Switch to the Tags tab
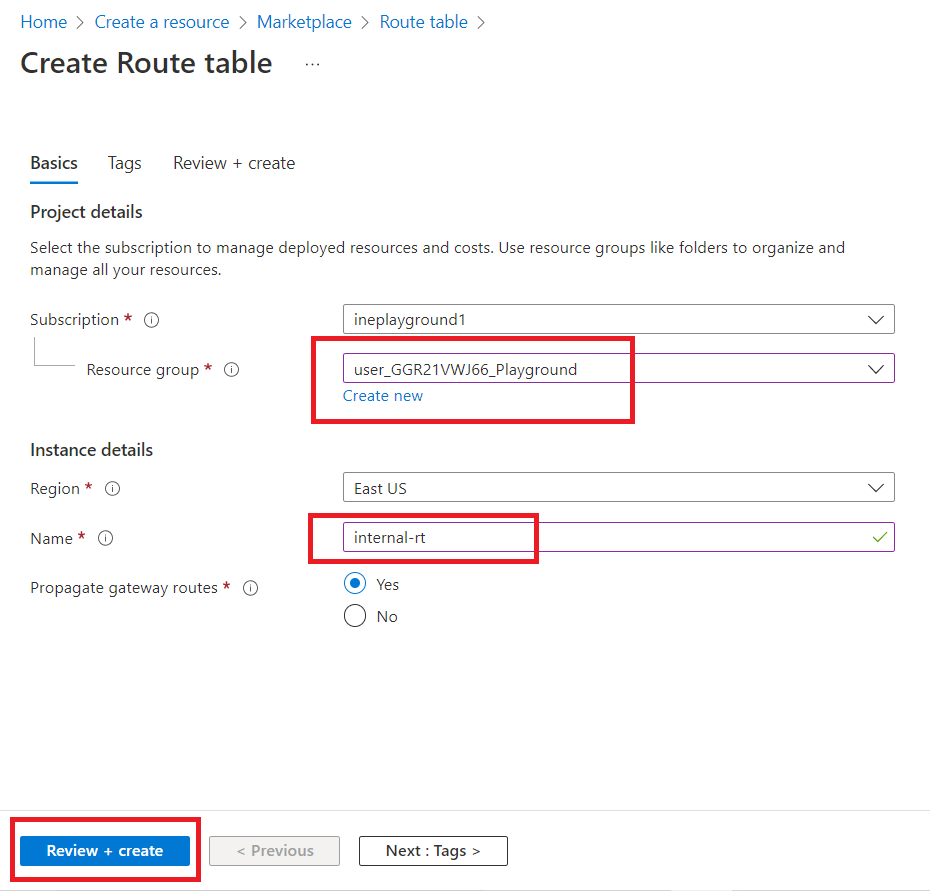The height and width of the screenshot is (891, 930). [125, 163]
